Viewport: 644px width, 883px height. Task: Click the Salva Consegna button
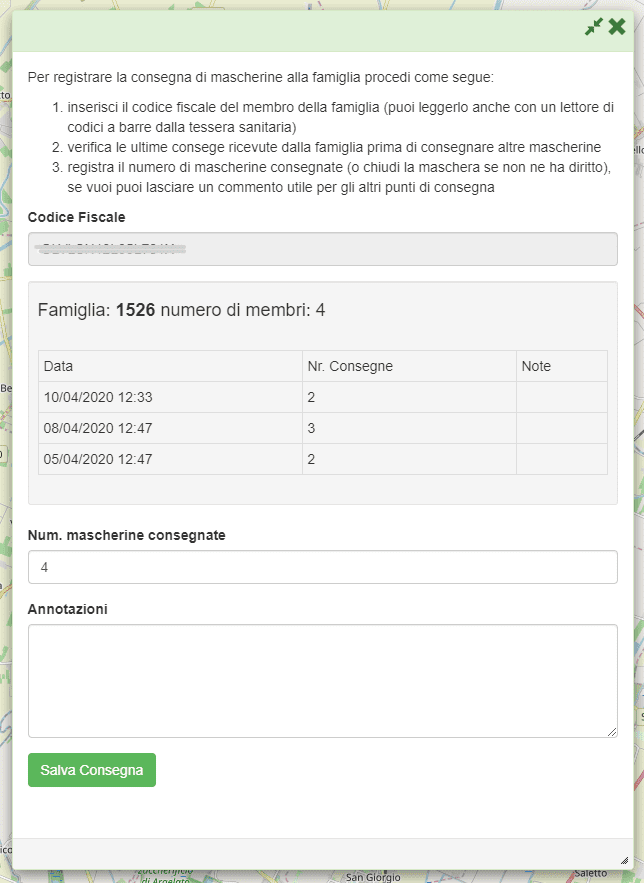[91, 770]
